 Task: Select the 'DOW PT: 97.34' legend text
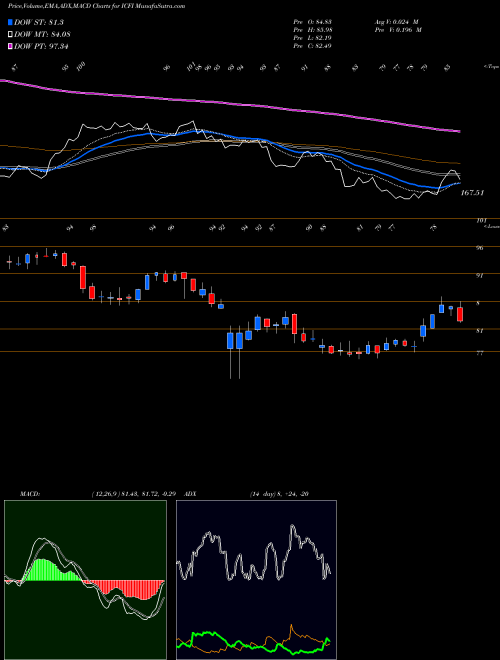pos(41,46)
